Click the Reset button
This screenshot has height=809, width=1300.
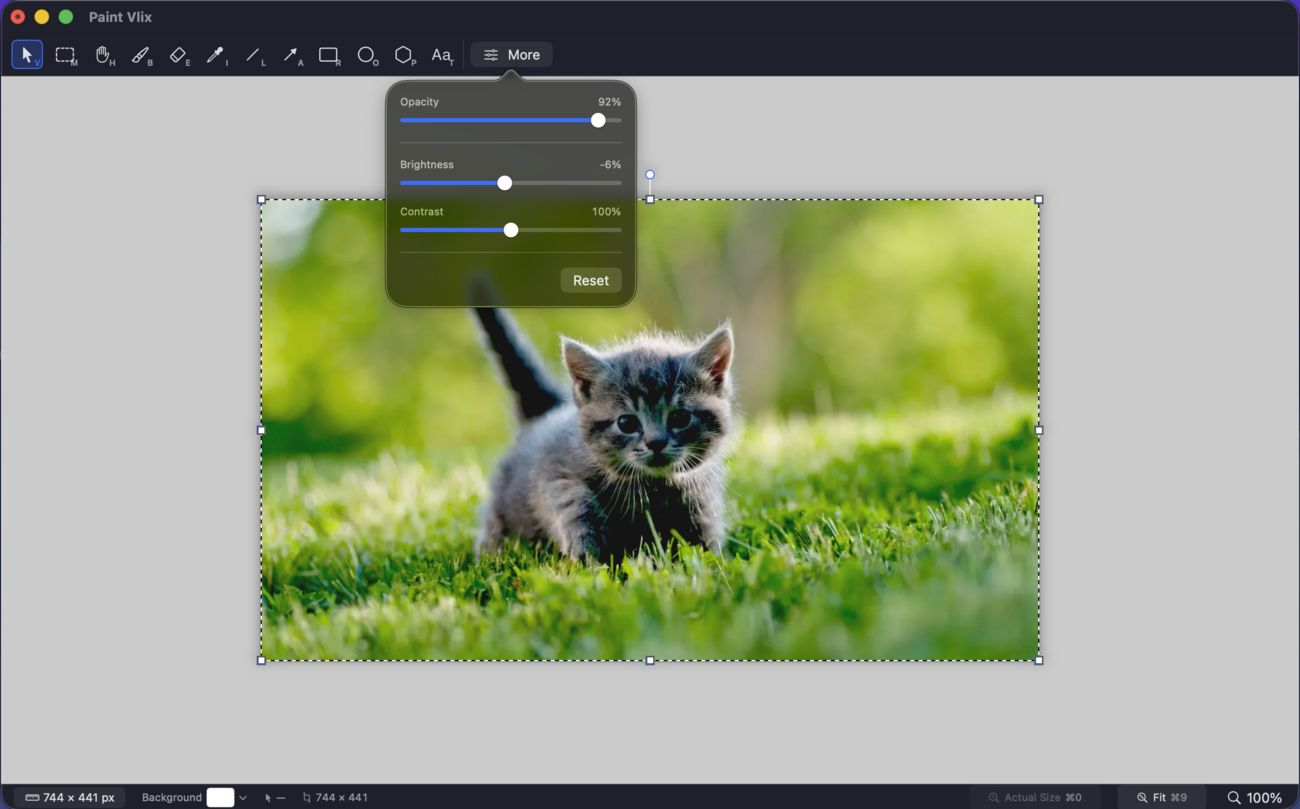coord(591,280)
